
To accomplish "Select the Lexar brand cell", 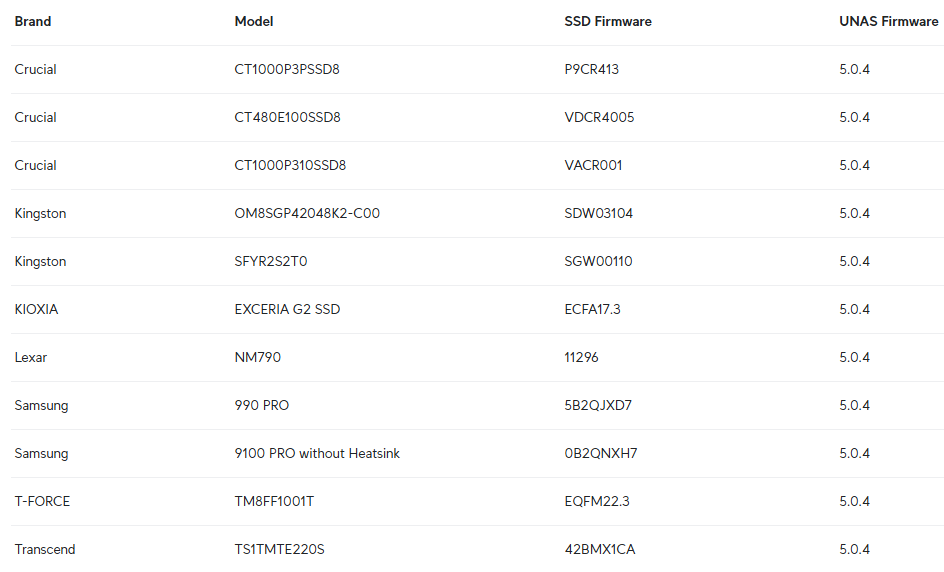I will pos(31,357).
